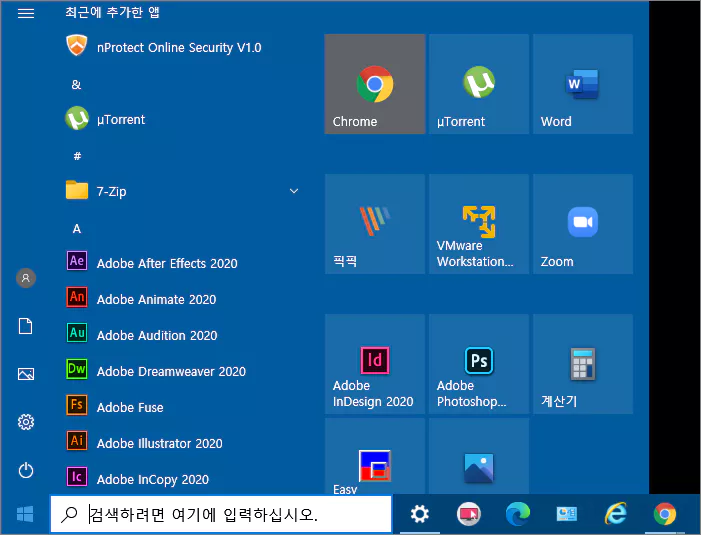Expand the 7-Zip folder chevron
Viewport: 701px width, 535px height.
(294, 191)
